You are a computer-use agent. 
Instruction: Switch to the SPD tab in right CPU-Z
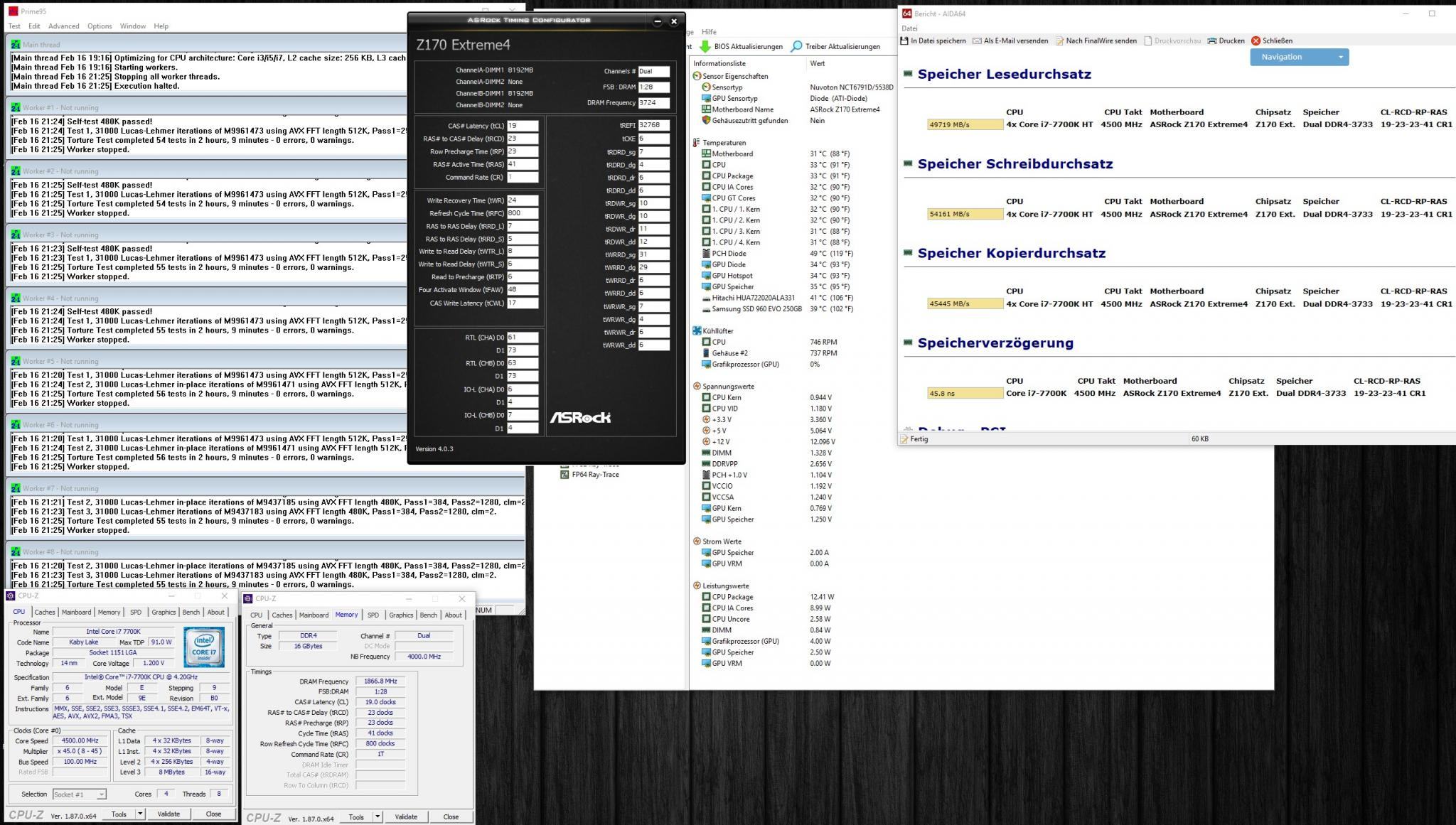(373, 615)
